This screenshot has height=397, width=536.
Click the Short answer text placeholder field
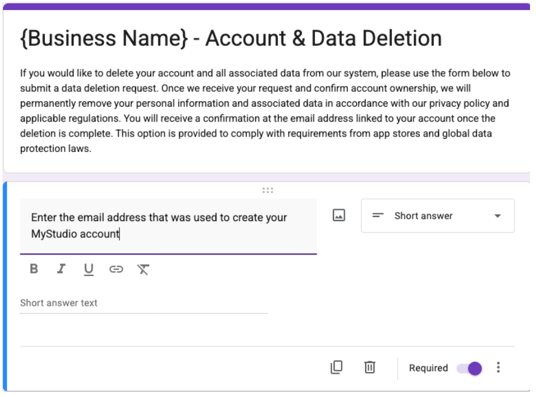tap(144, 303)
